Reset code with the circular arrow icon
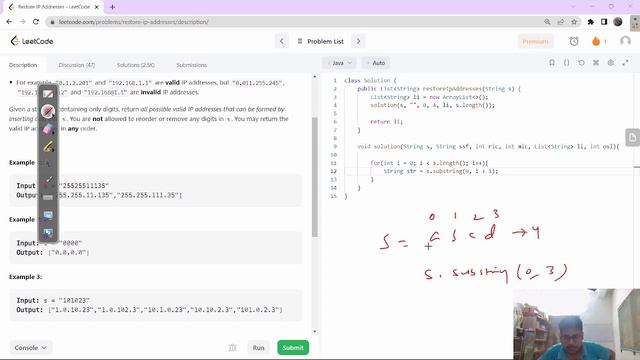The image size is (640, 360). pos(581,63)
